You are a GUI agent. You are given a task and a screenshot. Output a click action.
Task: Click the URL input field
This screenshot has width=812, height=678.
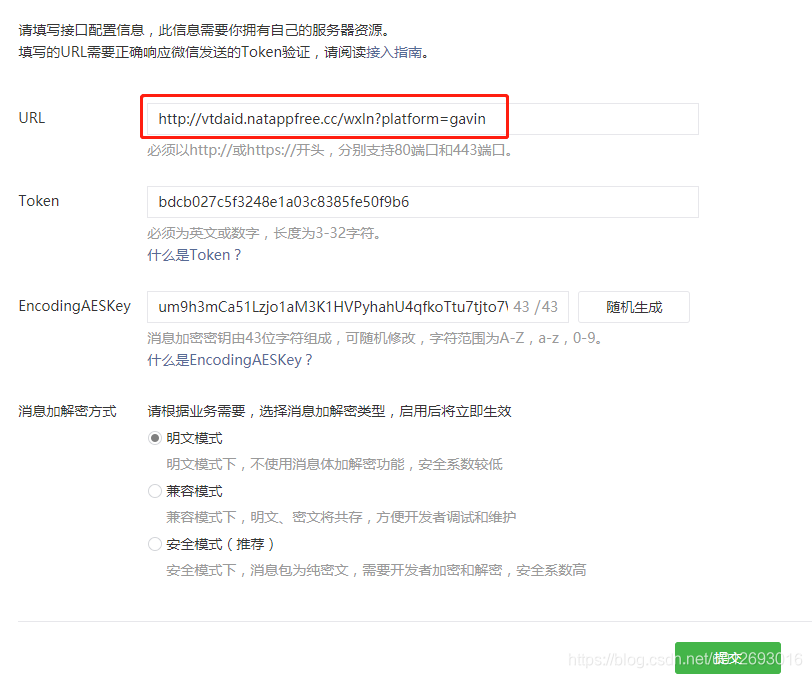(x=423, y=119)
